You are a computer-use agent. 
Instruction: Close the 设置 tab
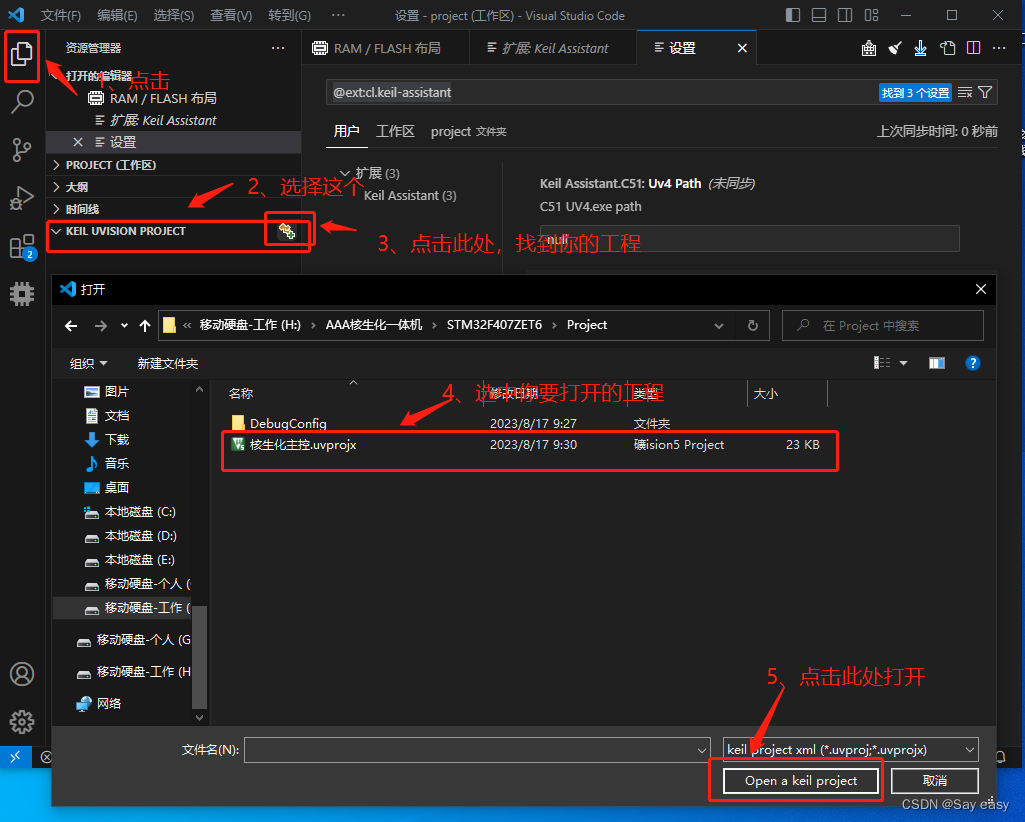[x=742, y=48]
